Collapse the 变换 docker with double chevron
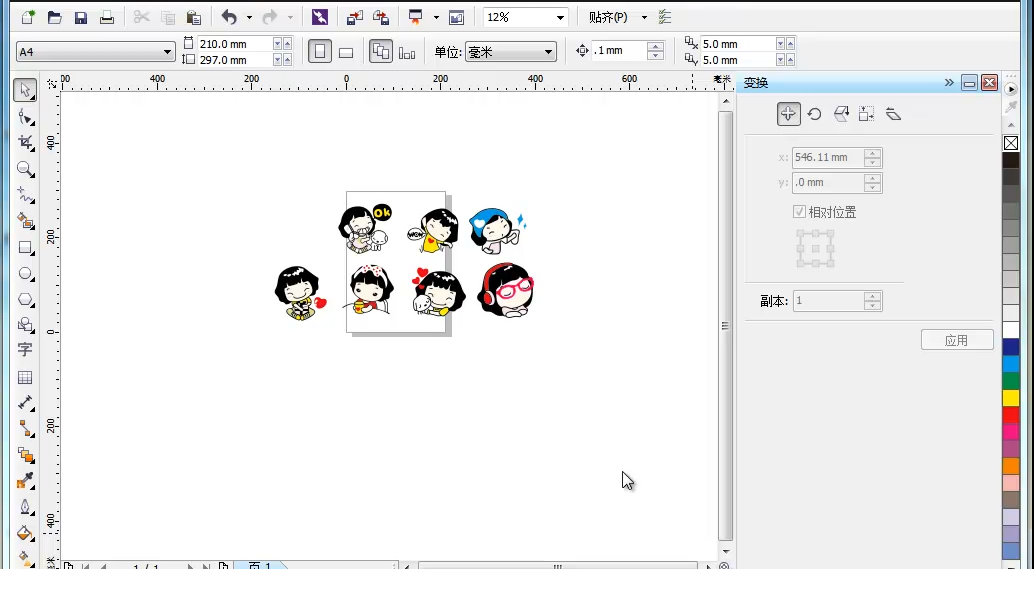Image resolution: width=1034 pixels, height=592 pixels. (949, 82)
